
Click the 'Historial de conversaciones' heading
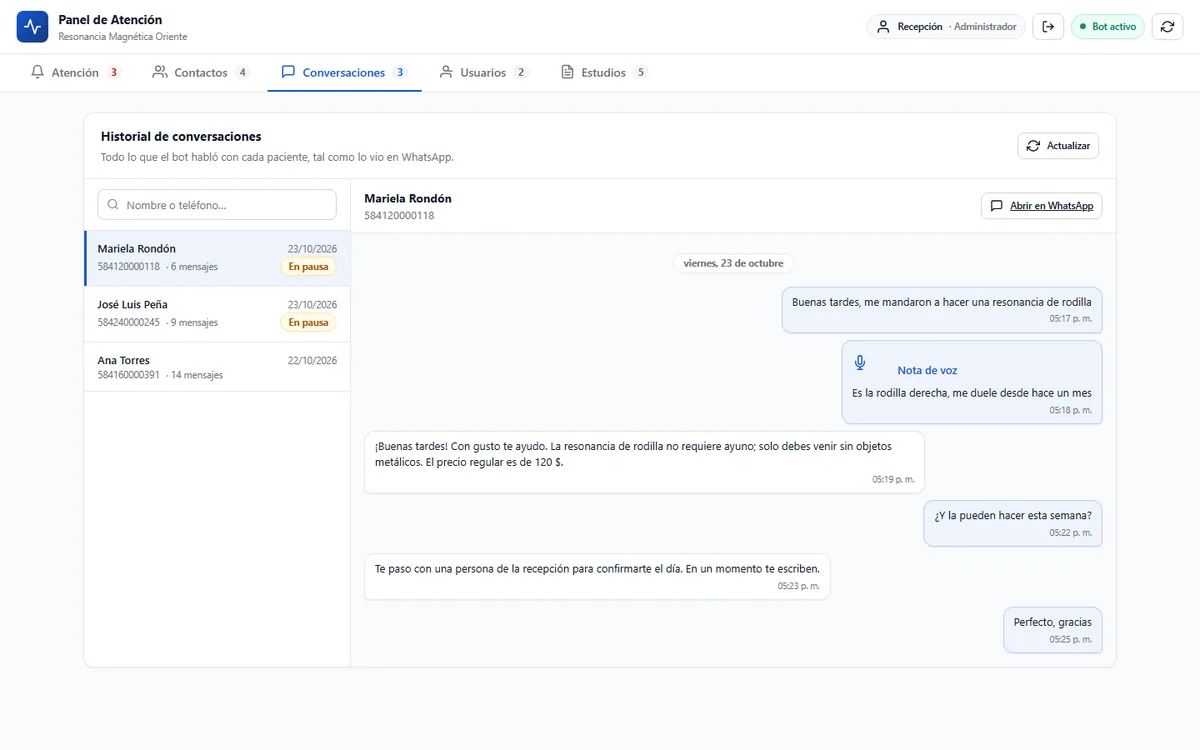click(x=181, y=136)
